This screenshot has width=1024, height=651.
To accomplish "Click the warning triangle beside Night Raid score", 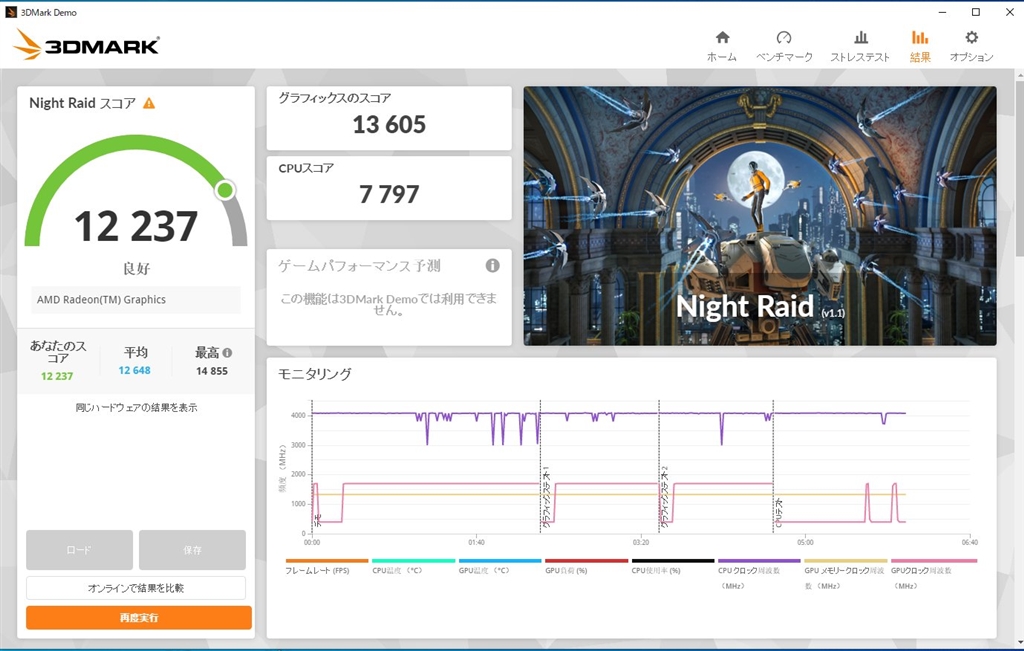I will [x=150, y=103].
